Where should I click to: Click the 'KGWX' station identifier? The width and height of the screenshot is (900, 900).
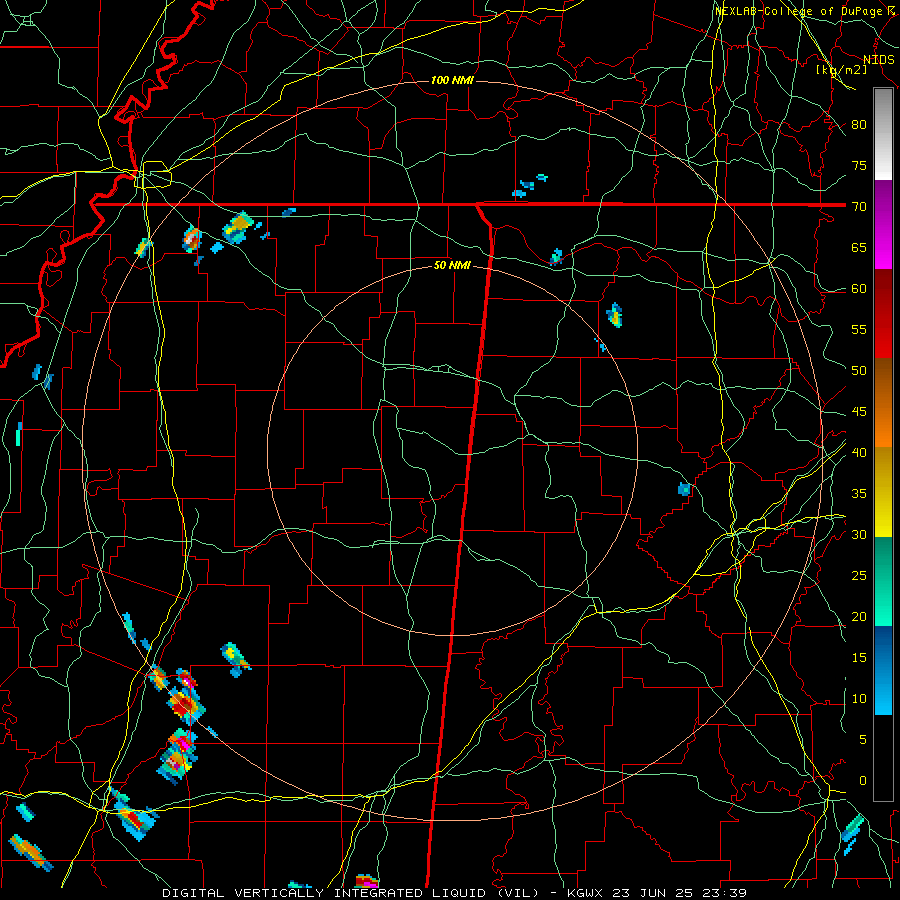585,893
